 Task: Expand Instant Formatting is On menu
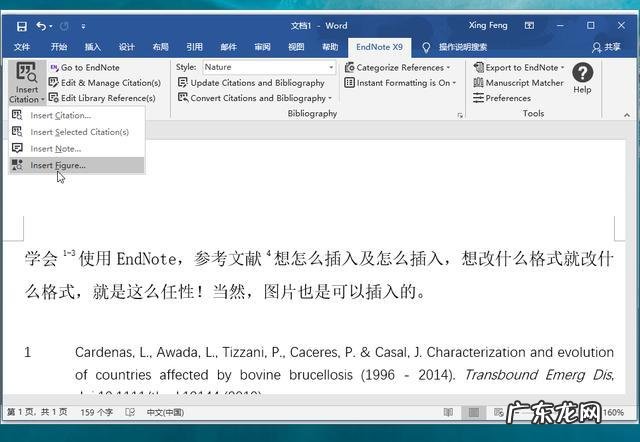pyautogui.click(x=402, y=83)
